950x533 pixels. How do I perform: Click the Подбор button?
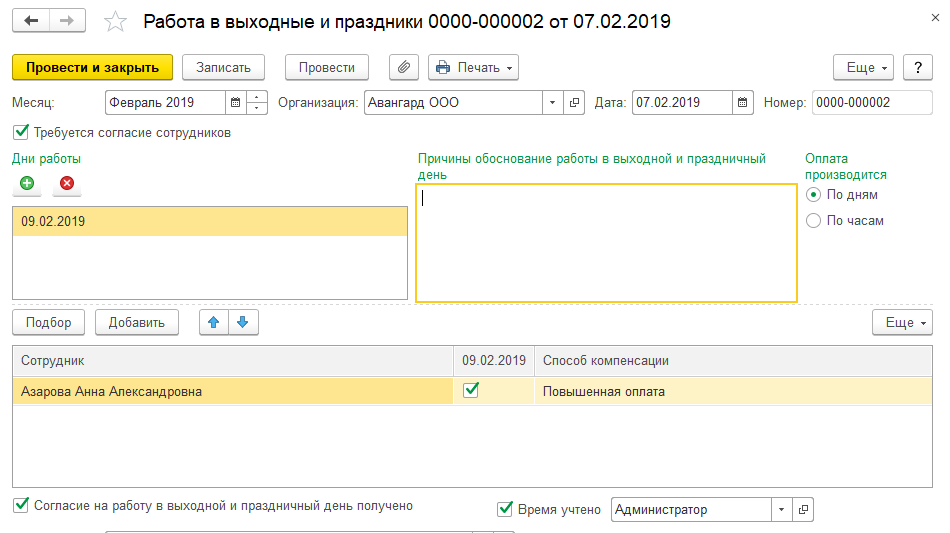[x=48, y=322]
